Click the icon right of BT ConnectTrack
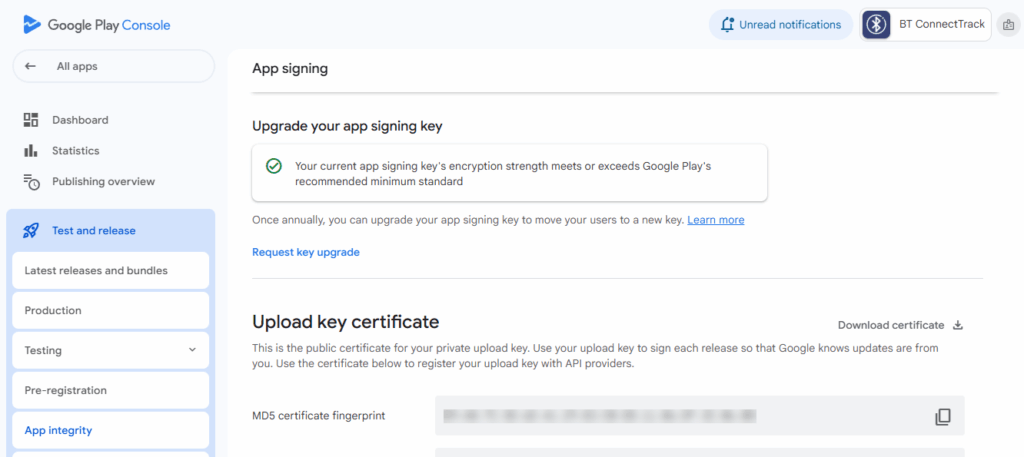The height and width of the screenshot is (457, 1024). 1008,25
